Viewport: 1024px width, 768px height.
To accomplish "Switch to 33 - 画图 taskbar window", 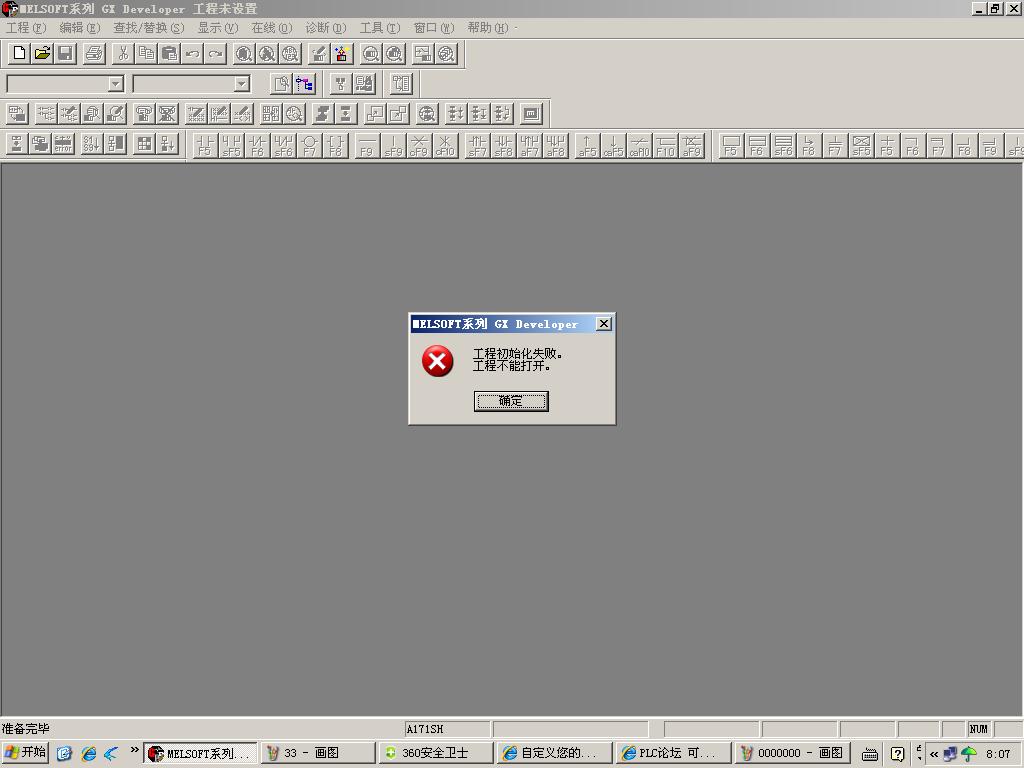I will pyautogui.click(x=318, y=753).
